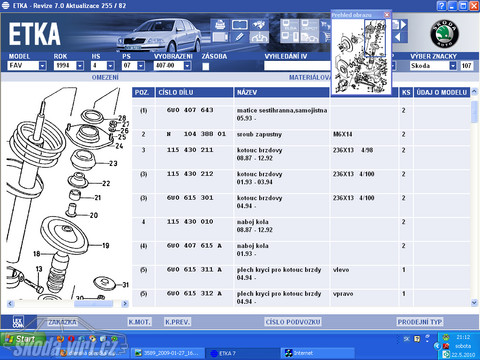Viewport: 480px width, 360px height.
Task: Click the handshake icon in toolbar
Action: (x=259, y=25)
